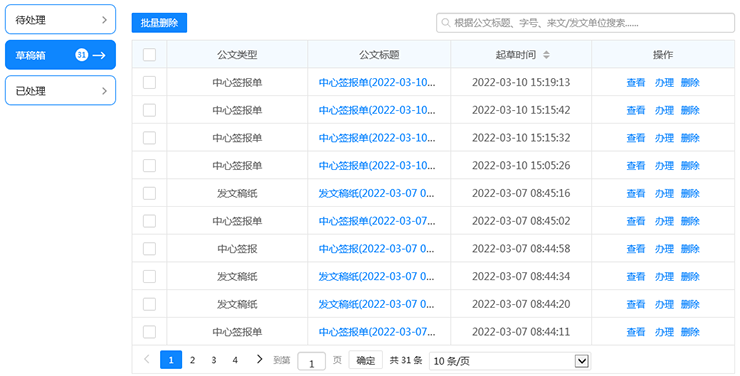Click the 确定 page jump button
740x376 pixels.
(x=365, y=360)
